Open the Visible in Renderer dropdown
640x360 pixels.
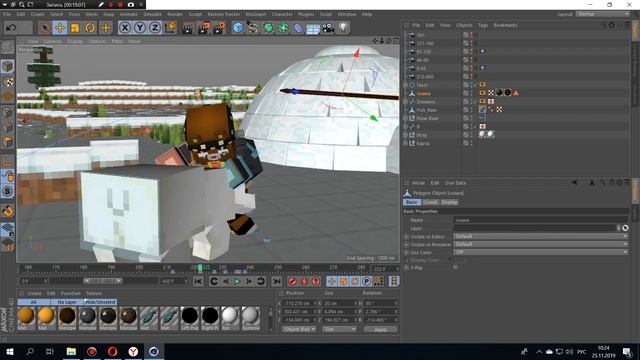point(540,244)
